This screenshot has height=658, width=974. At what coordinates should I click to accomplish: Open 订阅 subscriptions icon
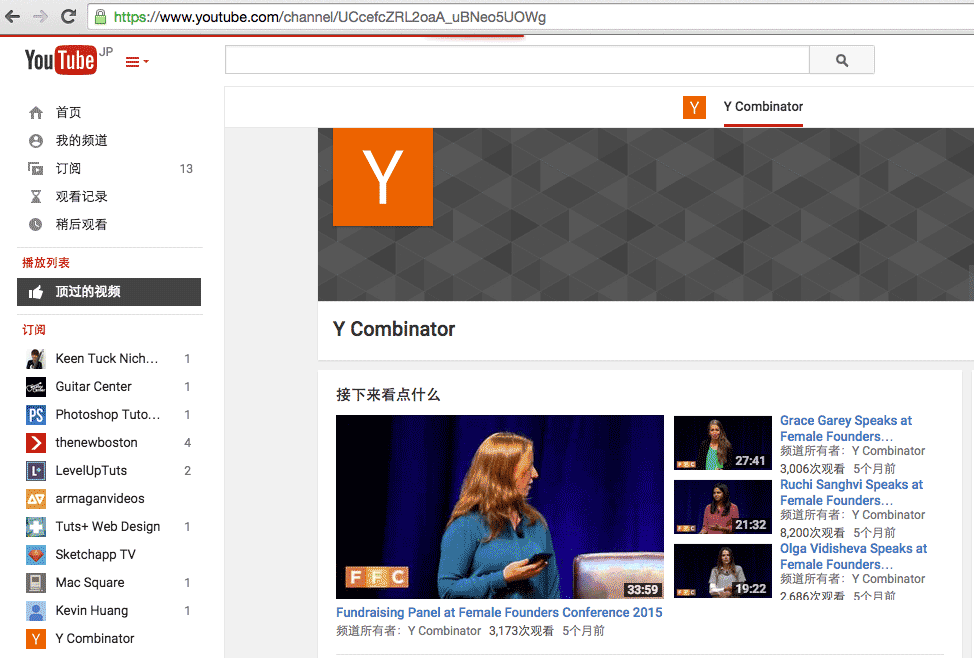click(36, 168)
